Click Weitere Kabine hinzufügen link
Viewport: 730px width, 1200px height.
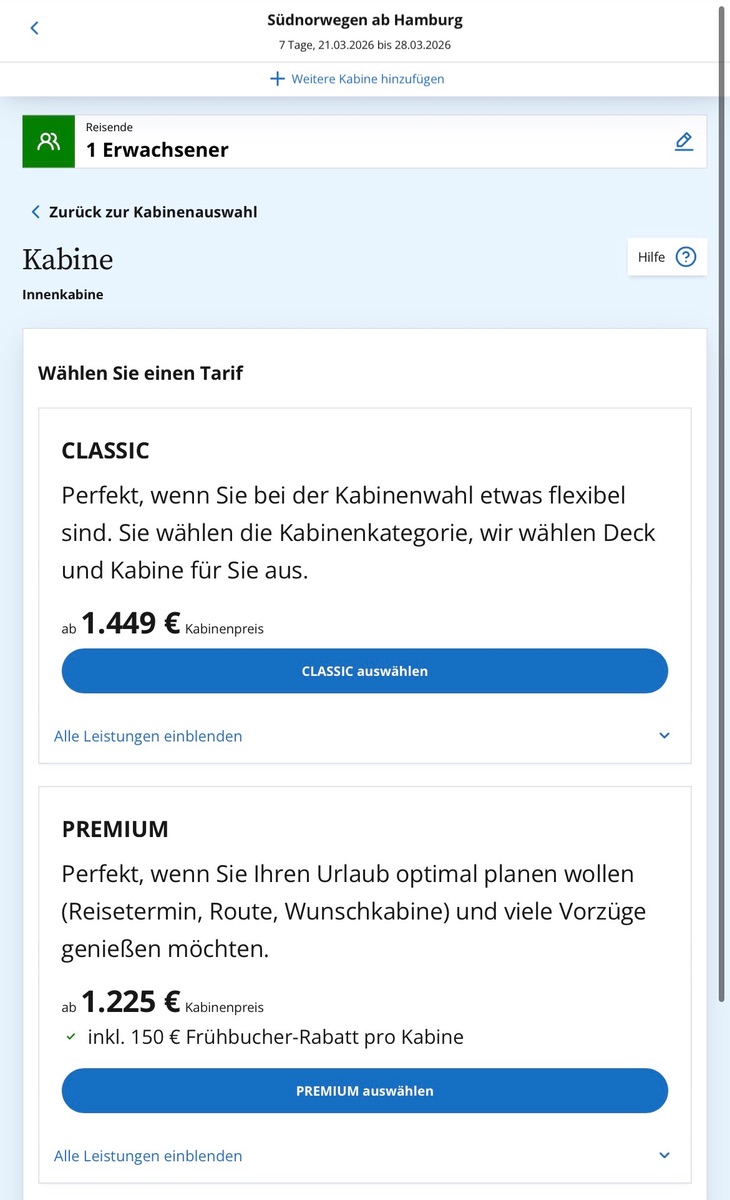368,78
